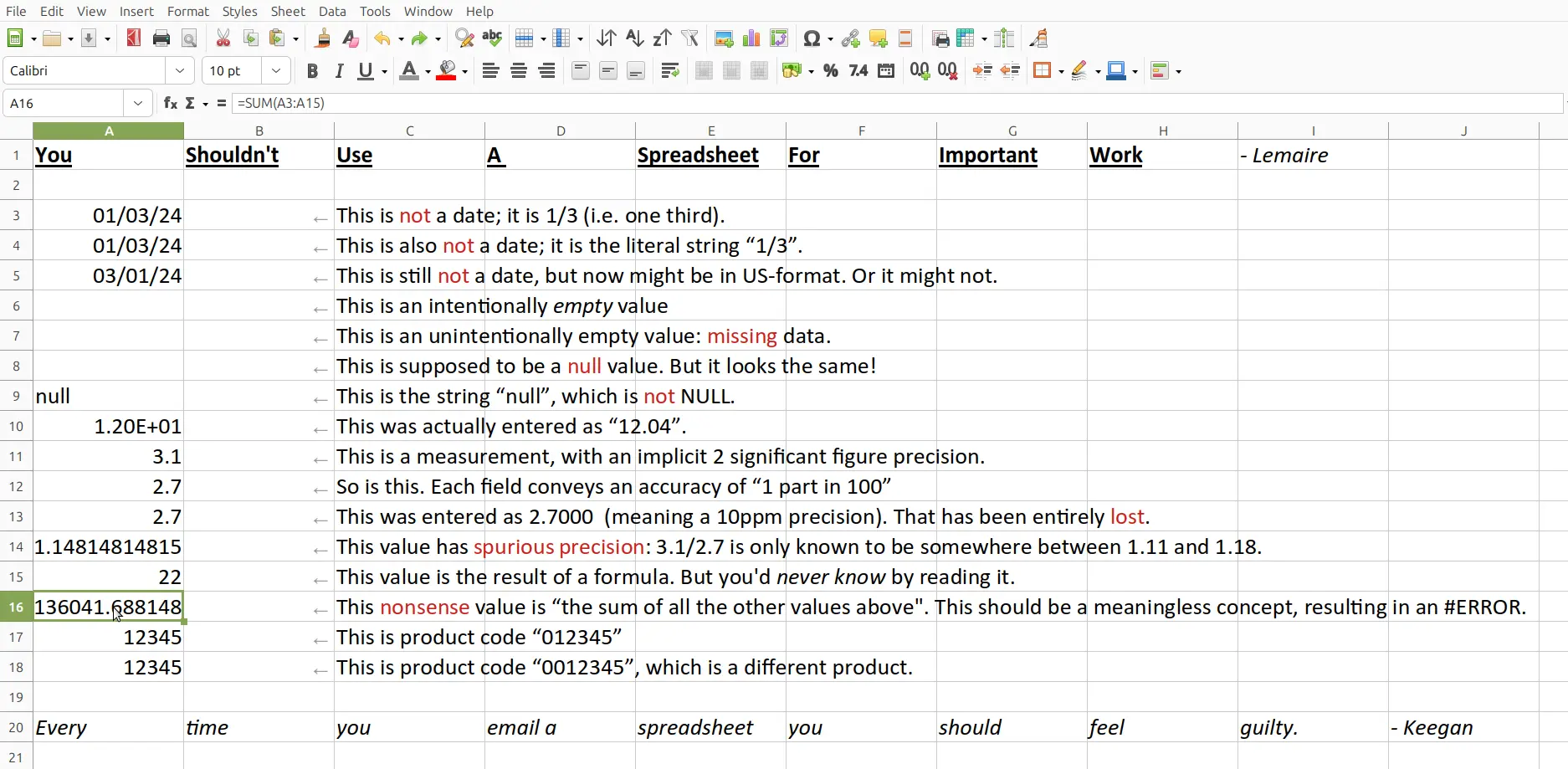
Task: Click the Print icon
Action: click(161, 38)
